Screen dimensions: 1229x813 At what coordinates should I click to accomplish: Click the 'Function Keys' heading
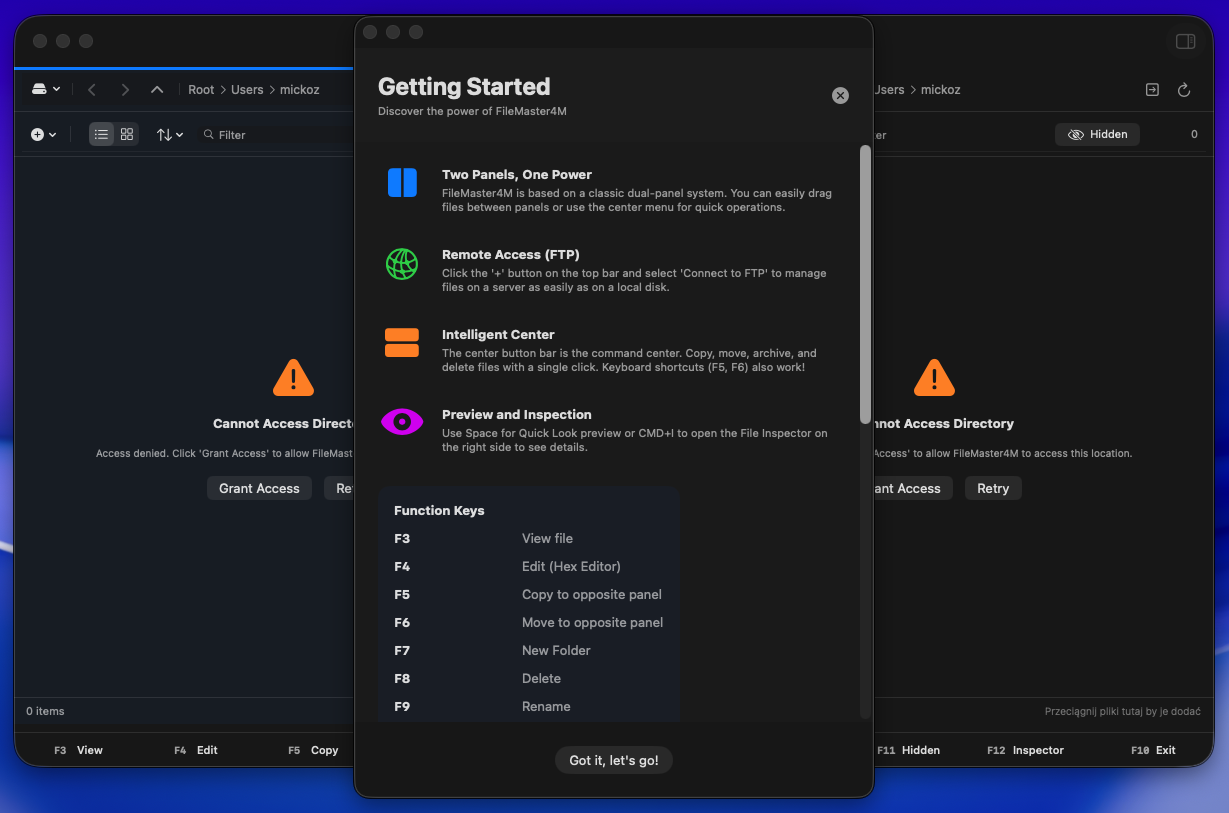coord(439,510)
